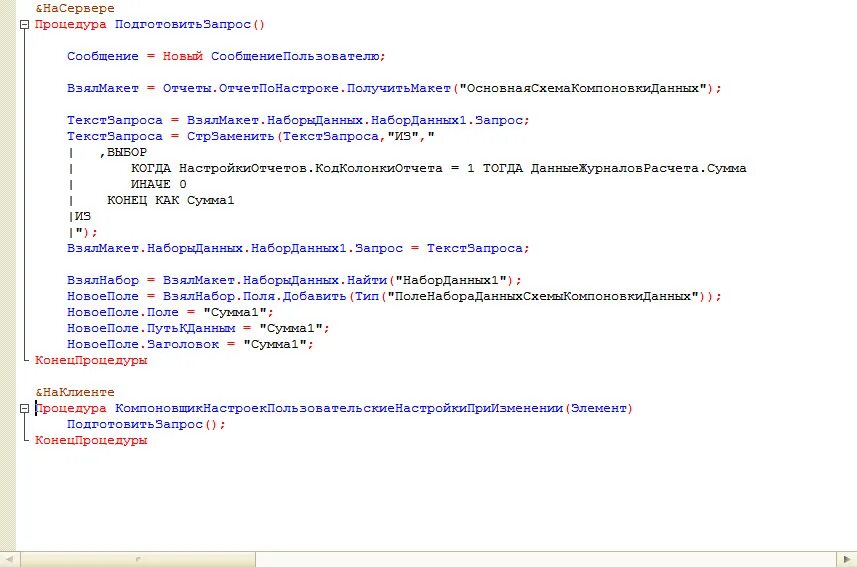Collapse the КомпоновщикНастроекПользовательскиеНастройкиПриИзменении procedure block

coord(24,408)
